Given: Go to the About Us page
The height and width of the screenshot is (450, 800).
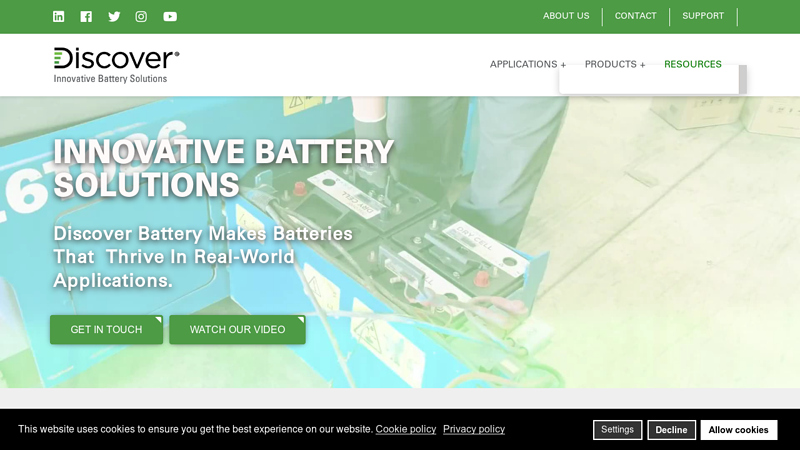Looking at the screenshot, I should (x=566, y=16).
